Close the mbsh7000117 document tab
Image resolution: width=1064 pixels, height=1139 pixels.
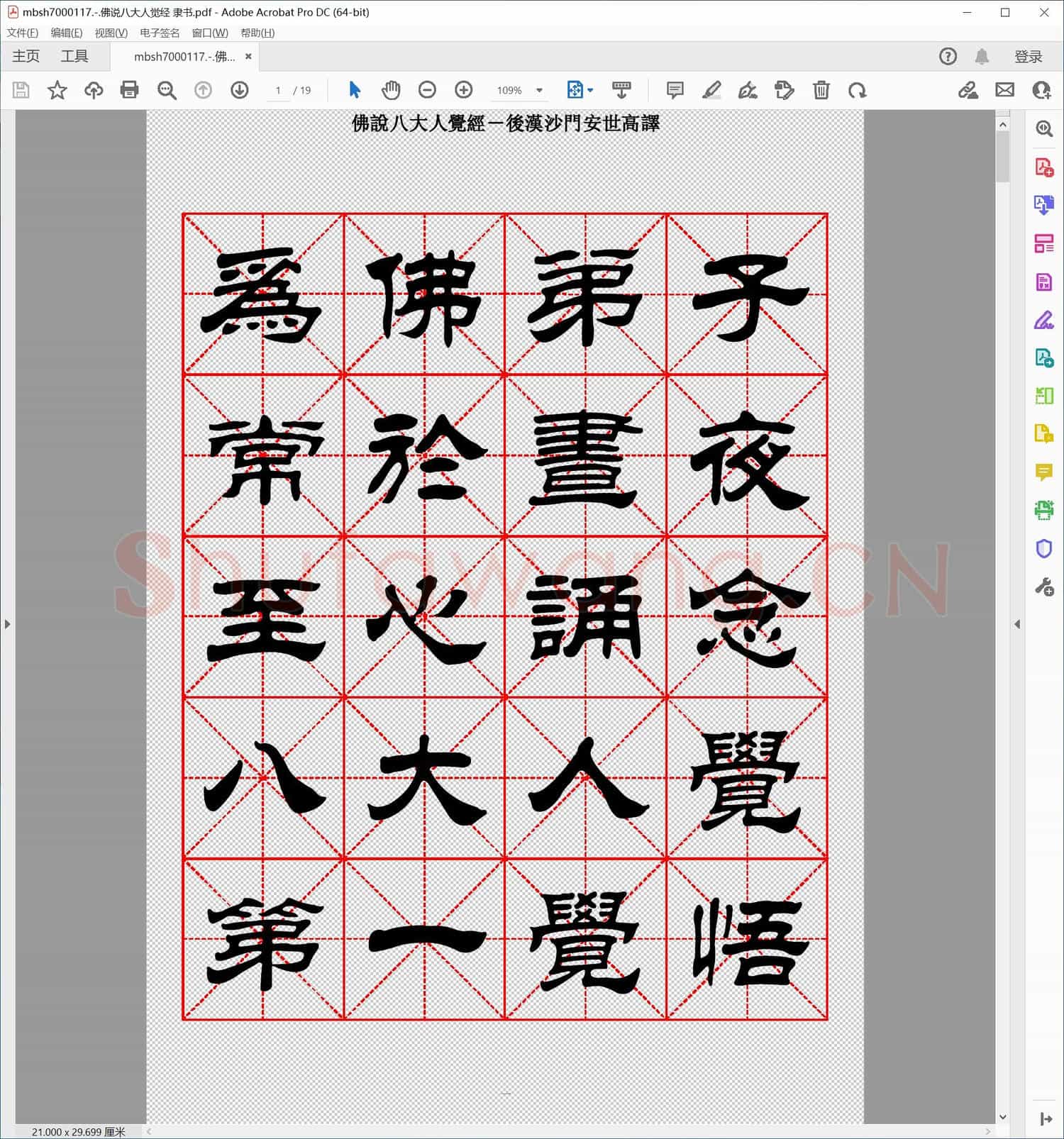coord(248,57)
